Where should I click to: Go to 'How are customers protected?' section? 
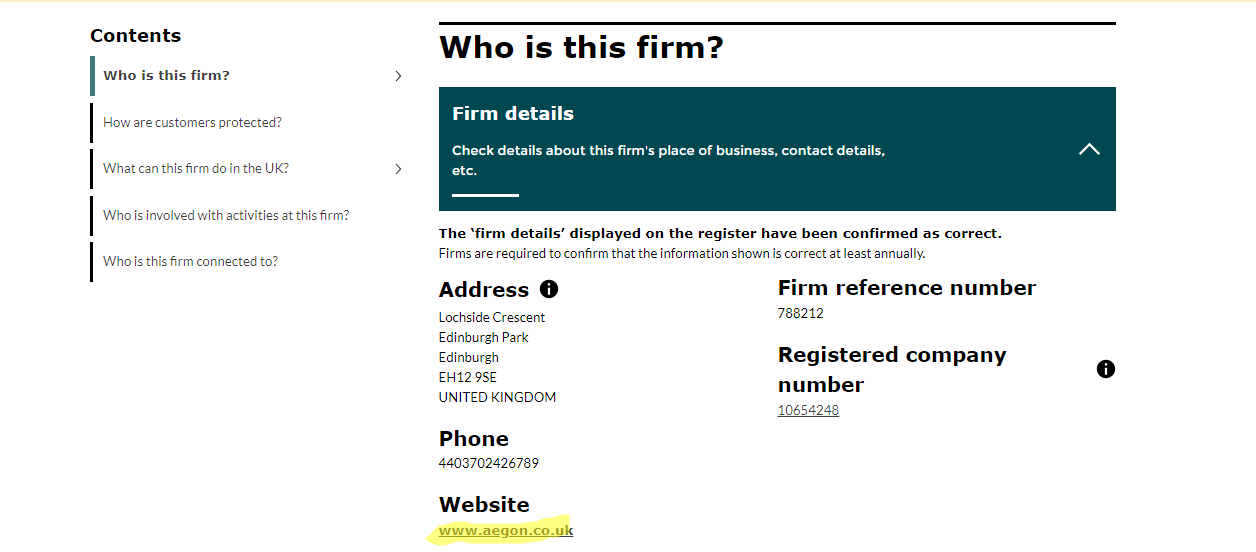coord(192,122)
